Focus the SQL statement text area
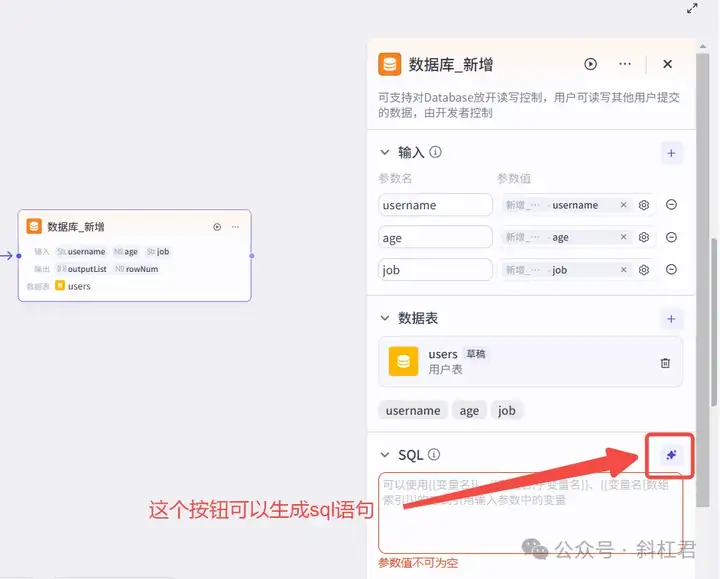This screenshot has height=579, width=720. point(530,513)
